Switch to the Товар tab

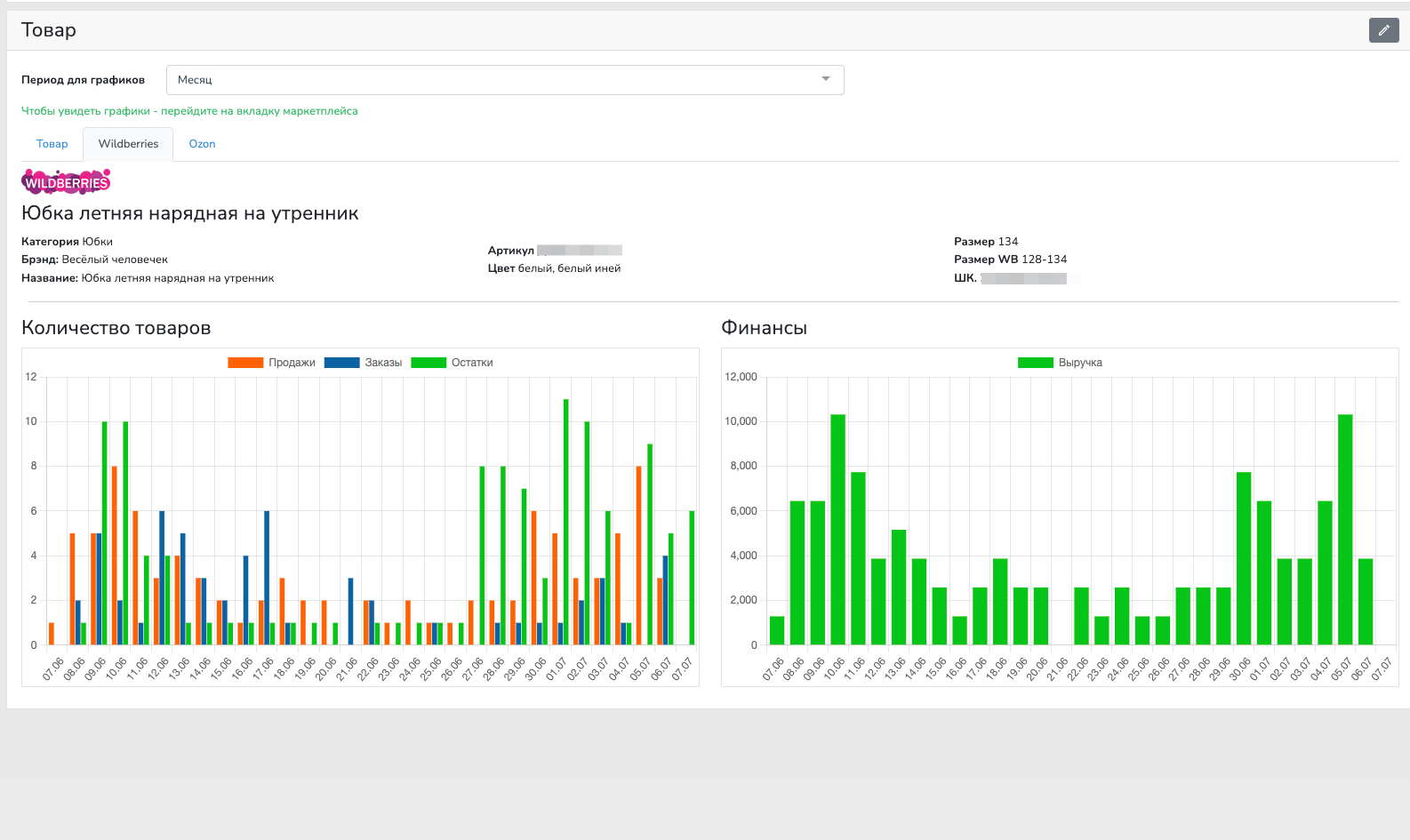[52, 144]
